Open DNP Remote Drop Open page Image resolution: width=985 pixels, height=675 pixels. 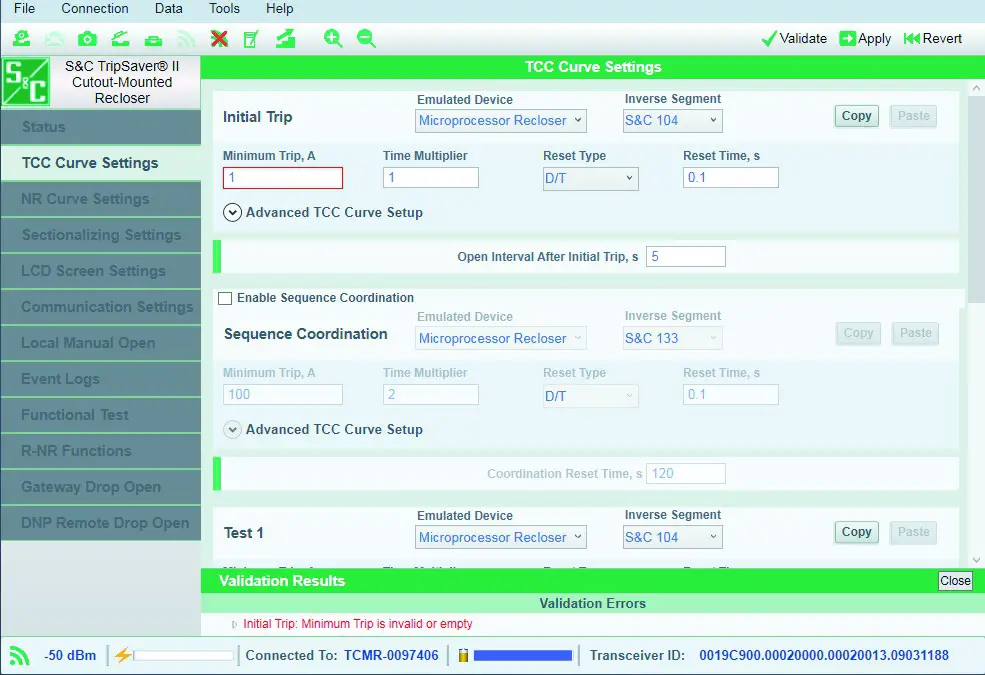tap(101, 523)
